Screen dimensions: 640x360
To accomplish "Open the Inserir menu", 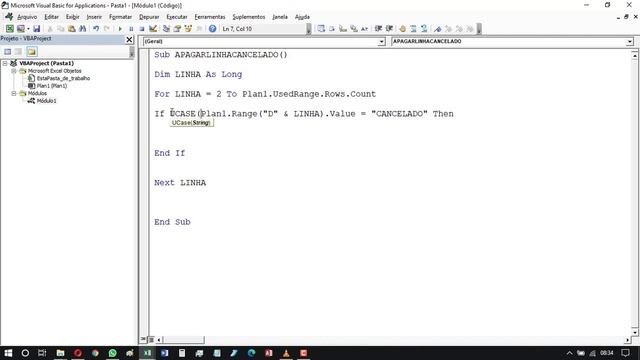I will click(94, 17).
